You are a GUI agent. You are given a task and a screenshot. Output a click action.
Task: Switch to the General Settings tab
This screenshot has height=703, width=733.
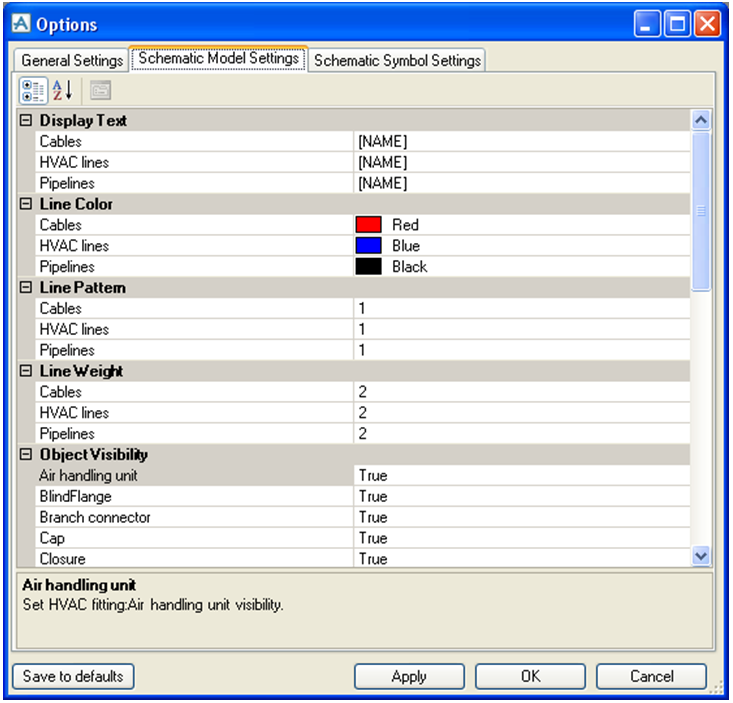(x=72, y=60)
